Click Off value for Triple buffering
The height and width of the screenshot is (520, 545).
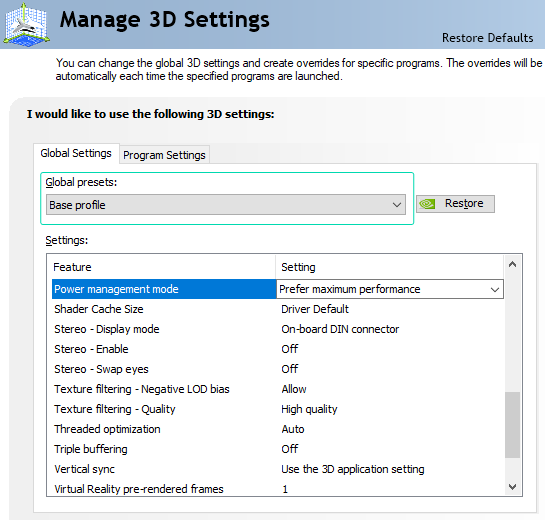coord(290,449)
